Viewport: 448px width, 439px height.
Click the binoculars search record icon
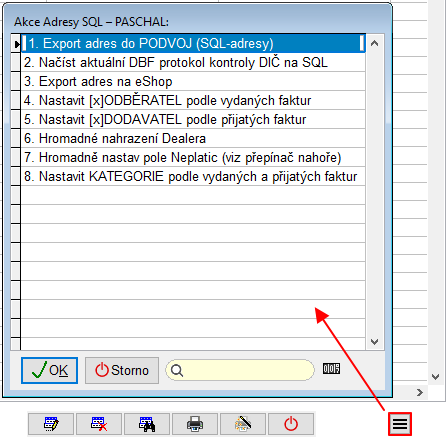tap(147, 424)
